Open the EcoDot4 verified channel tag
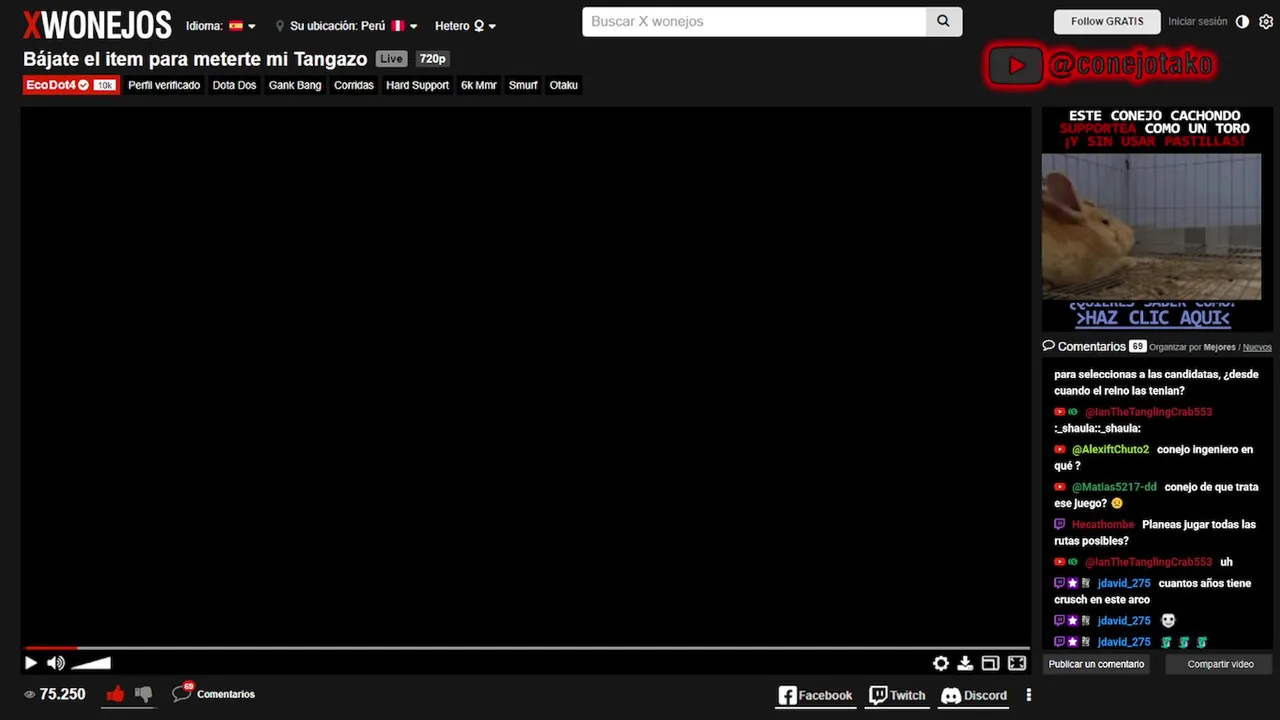 point(71,85)
